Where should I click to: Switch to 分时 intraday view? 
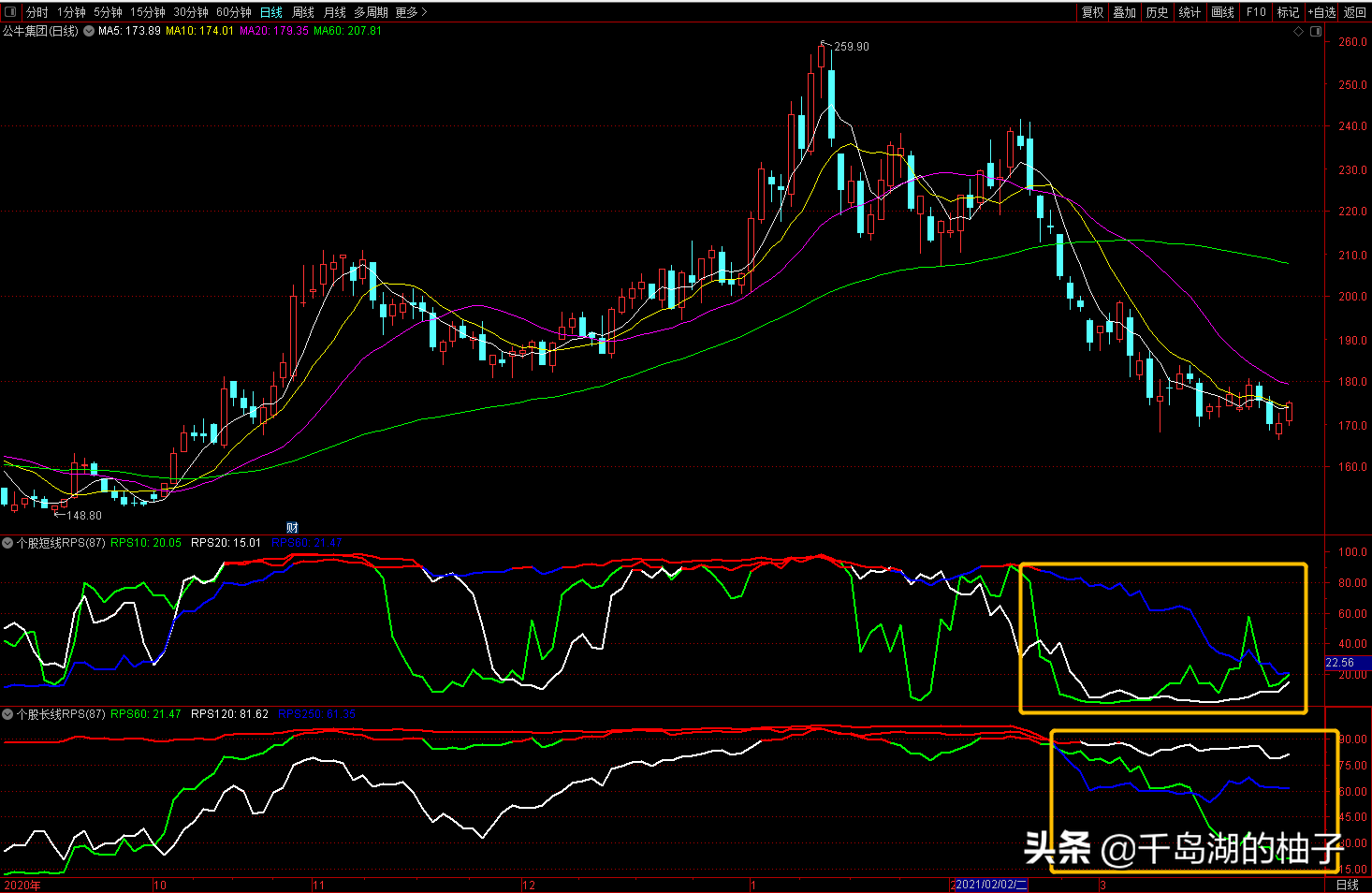tap(36, 12)
